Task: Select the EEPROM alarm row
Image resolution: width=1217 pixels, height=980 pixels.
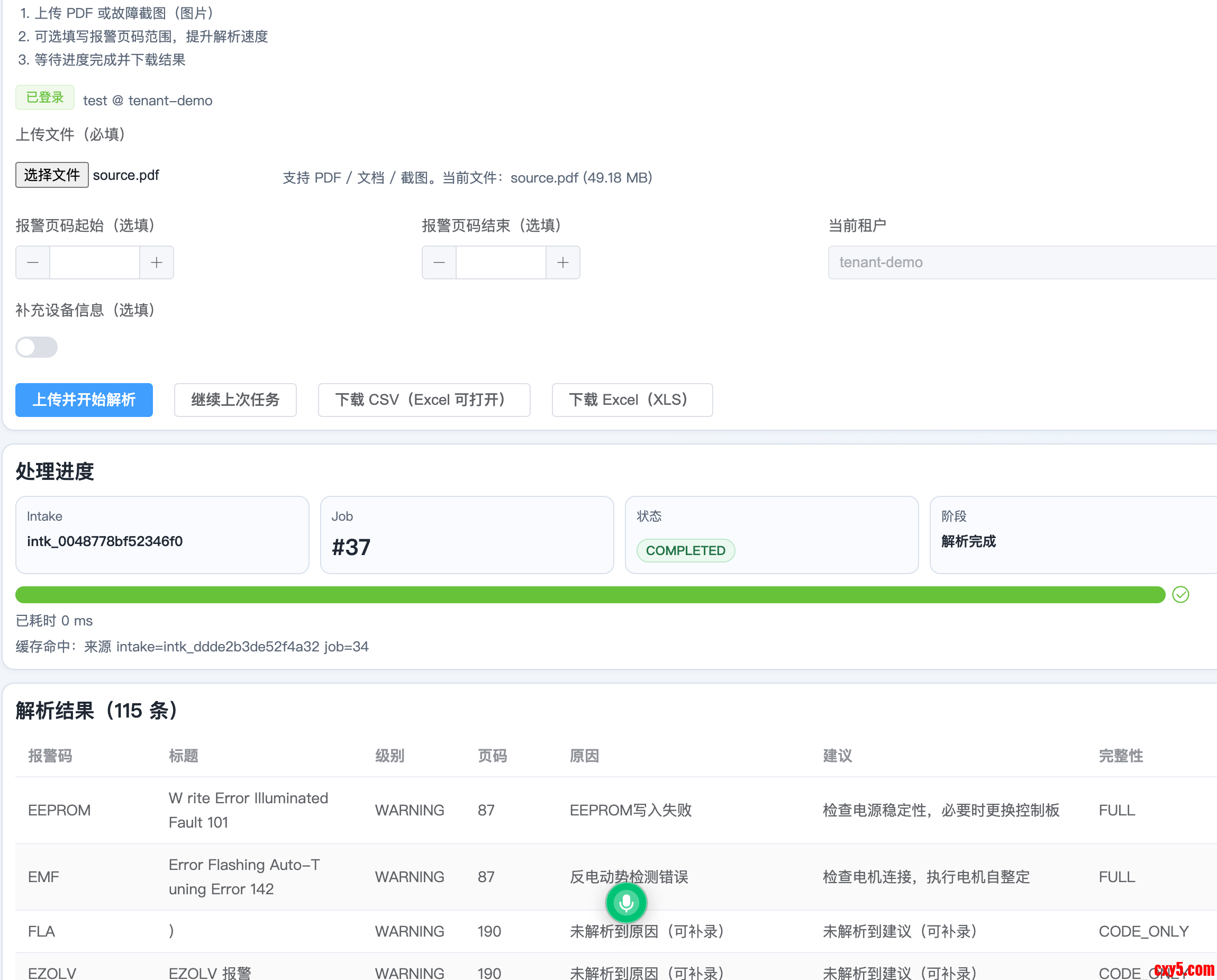Action: tap(59, 810)
